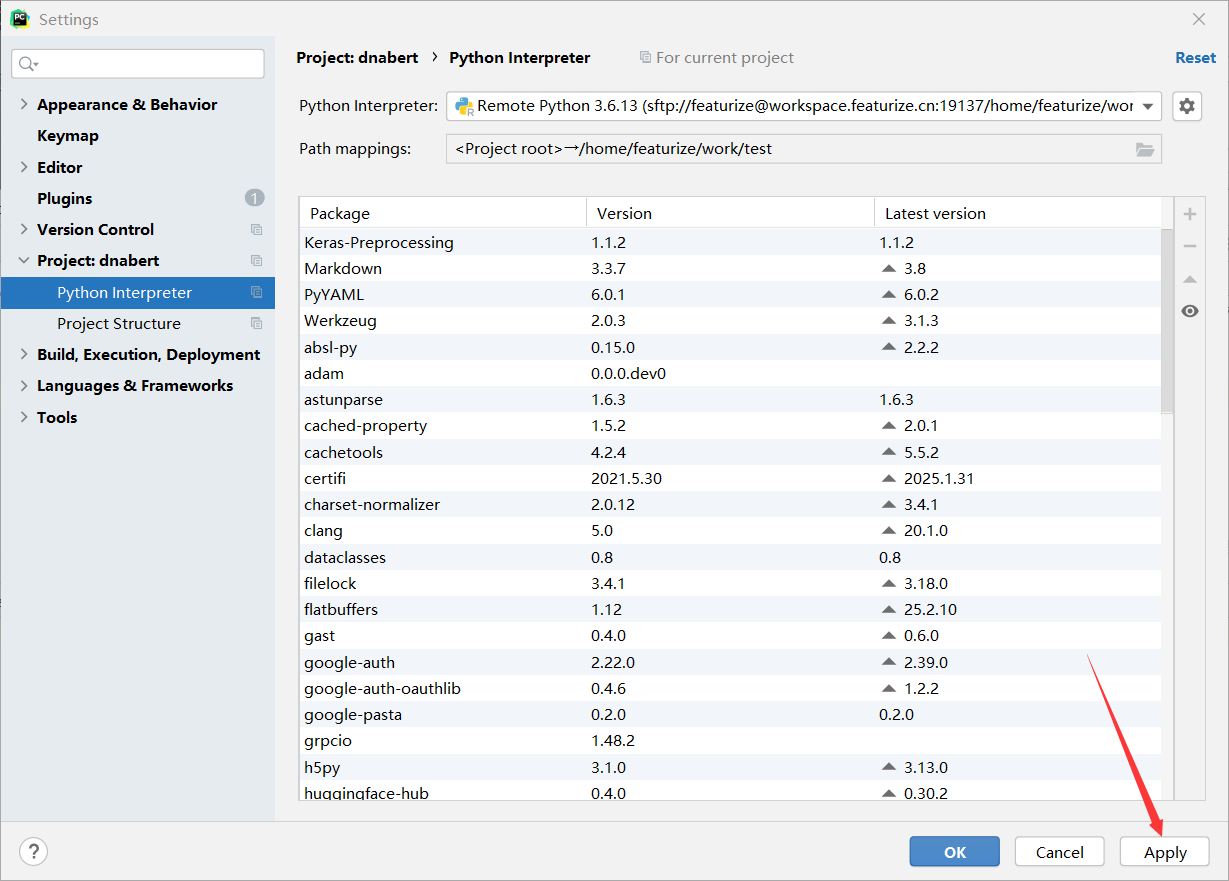Click project-level icon beside Python Interpreter

[x=256, y=292]
